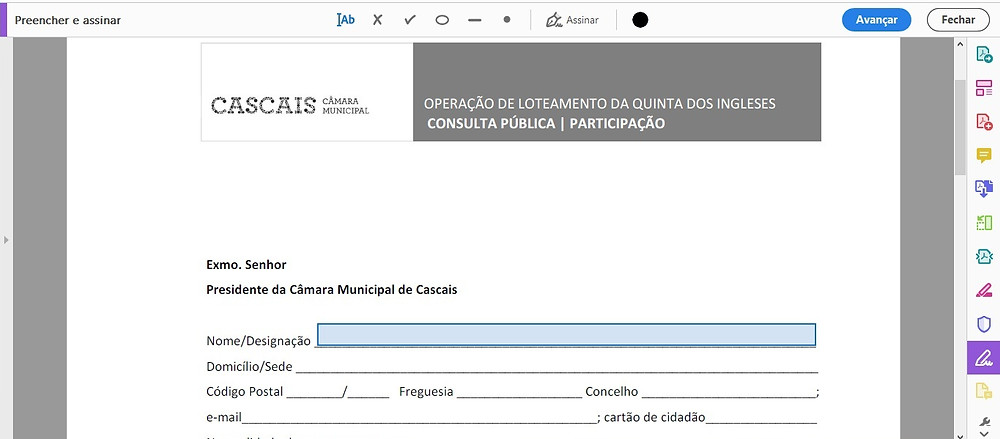
Task: Select the dot (bullet) tool
Action: (x=507, y=20)
